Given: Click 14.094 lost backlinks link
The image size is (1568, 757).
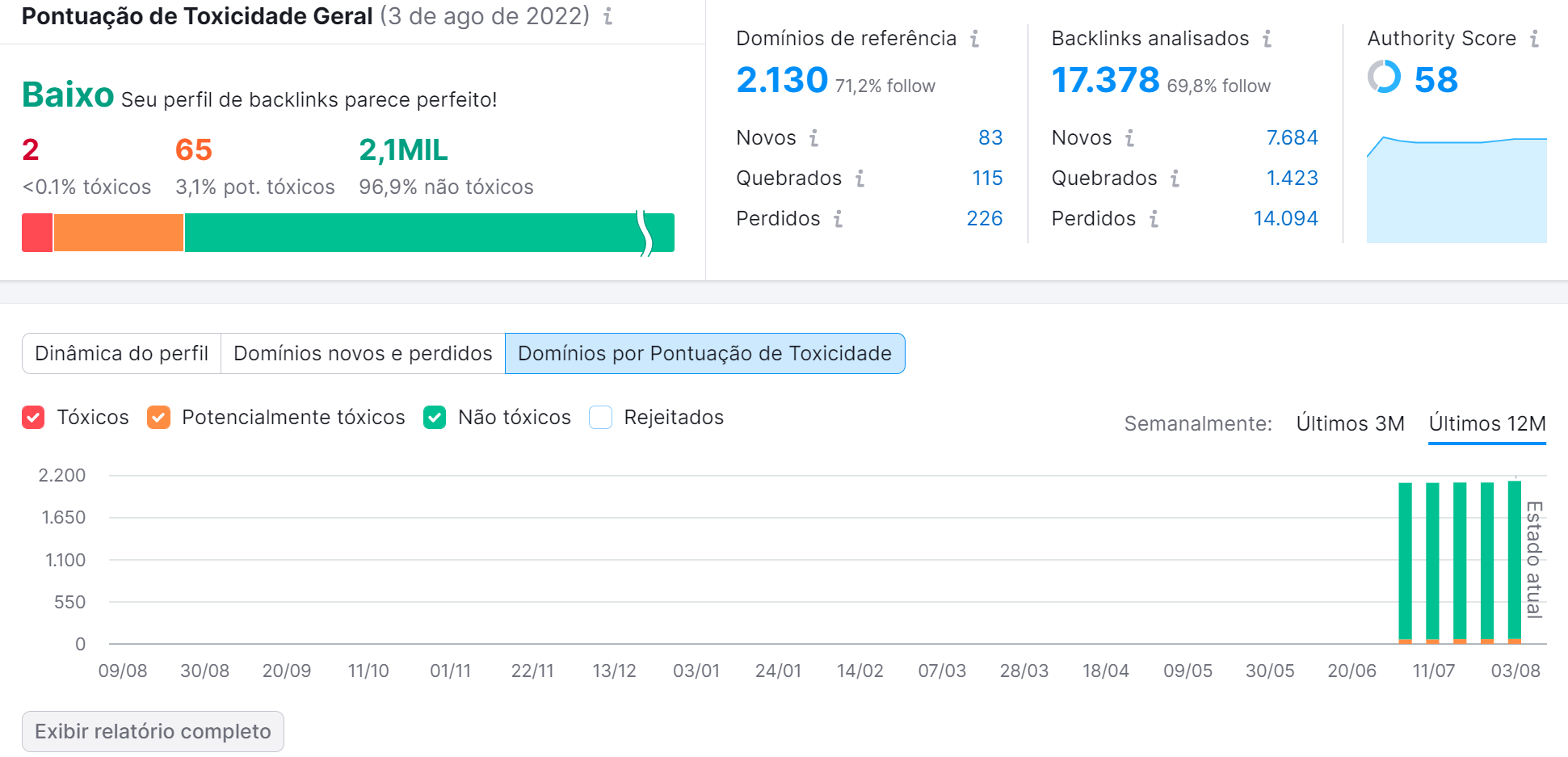Looking at the screenshot, I should [x=1285, y=219].
